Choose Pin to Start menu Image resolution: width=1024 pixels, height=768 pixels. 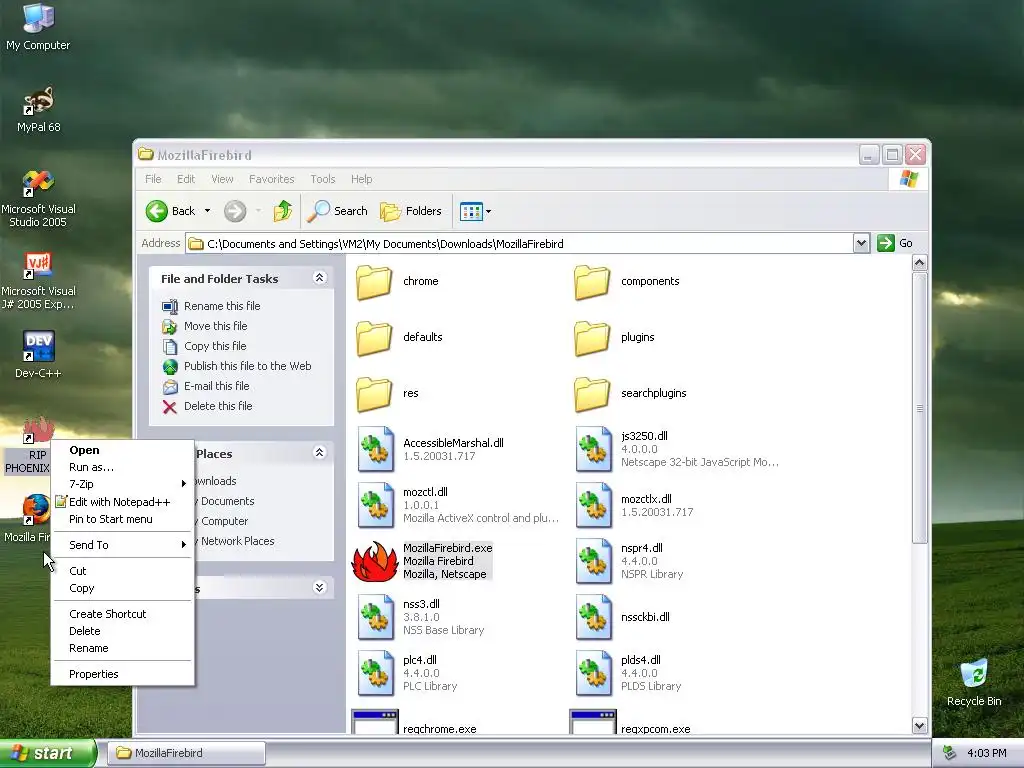coord(122,519)
